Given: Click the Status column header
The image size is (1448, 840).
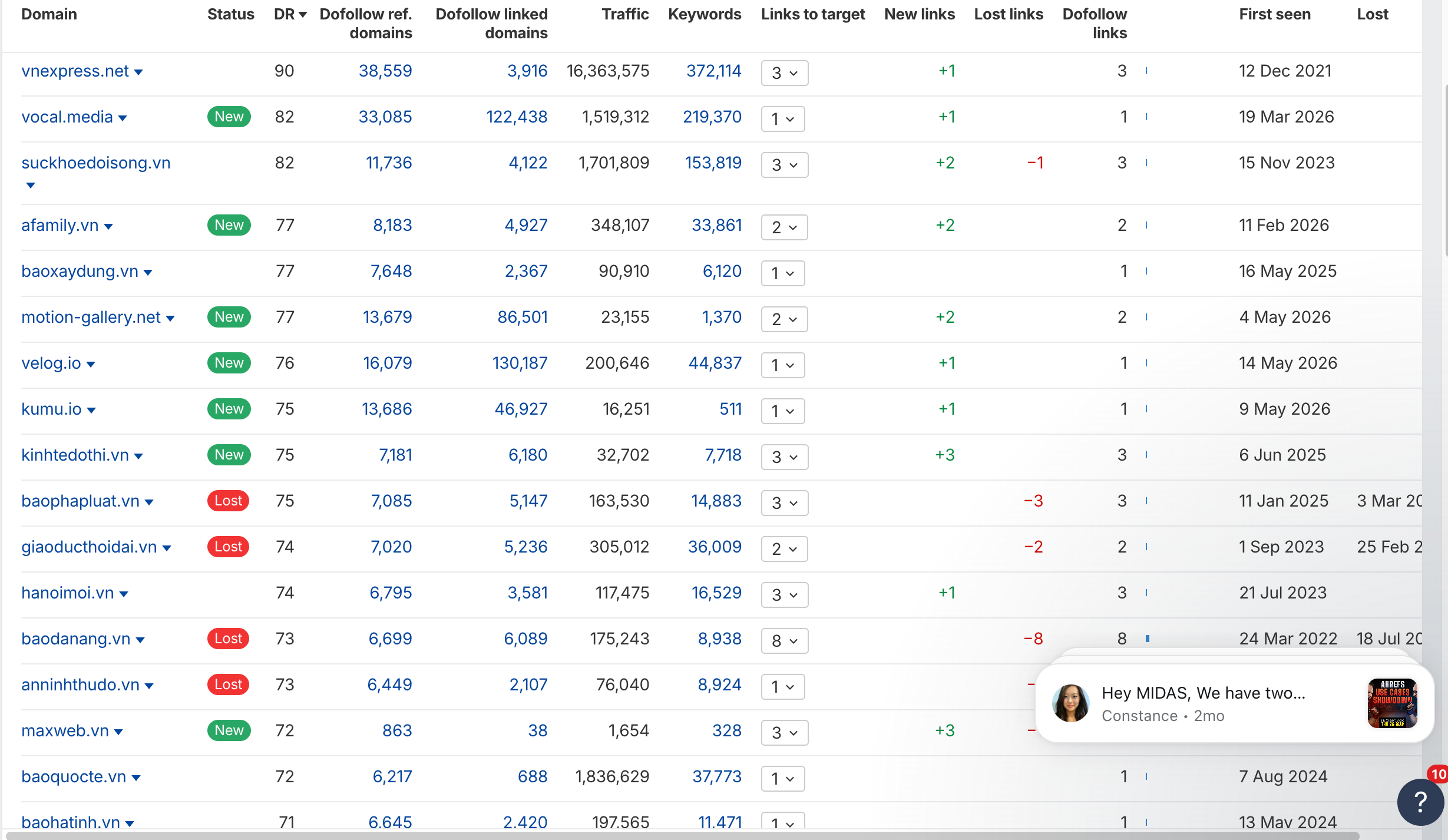Looking at the screenshot, I should (230, 14).
